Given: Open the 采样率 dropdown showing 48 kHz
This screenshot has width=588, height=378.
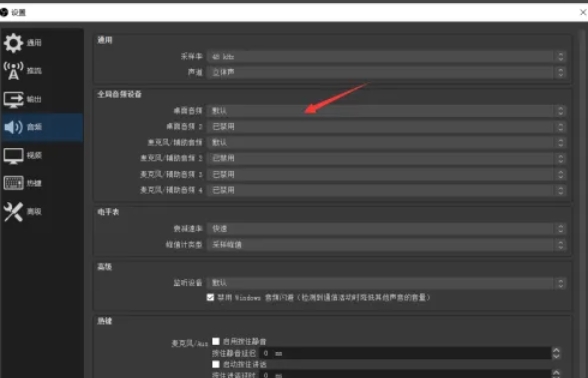Looking at the screenshot, I should click(386, 57).
